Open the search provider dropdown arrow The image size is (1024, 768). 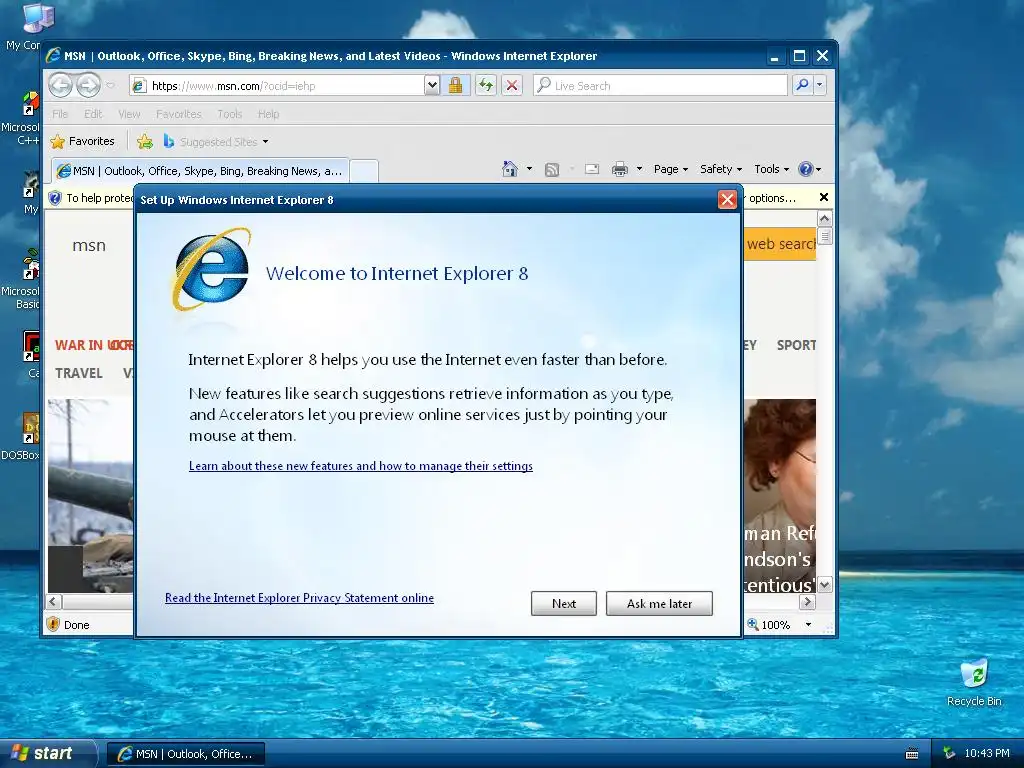820,85
